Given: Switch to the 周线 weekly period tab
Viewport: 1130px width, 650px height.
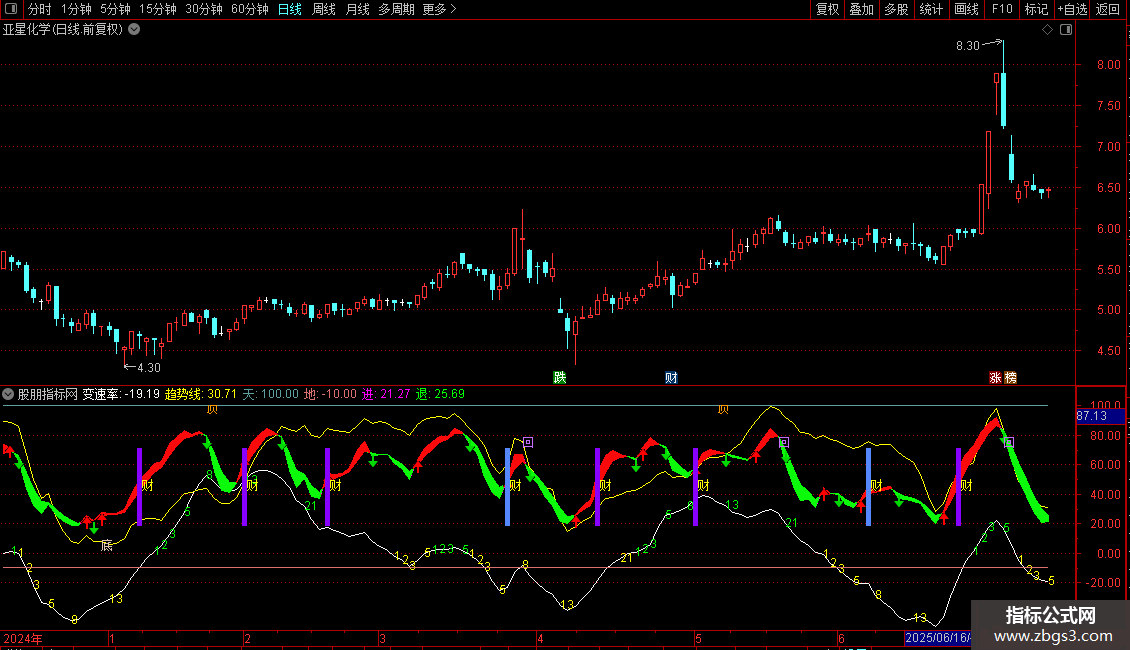Looking at the screenshot, I should click(324, 9).
